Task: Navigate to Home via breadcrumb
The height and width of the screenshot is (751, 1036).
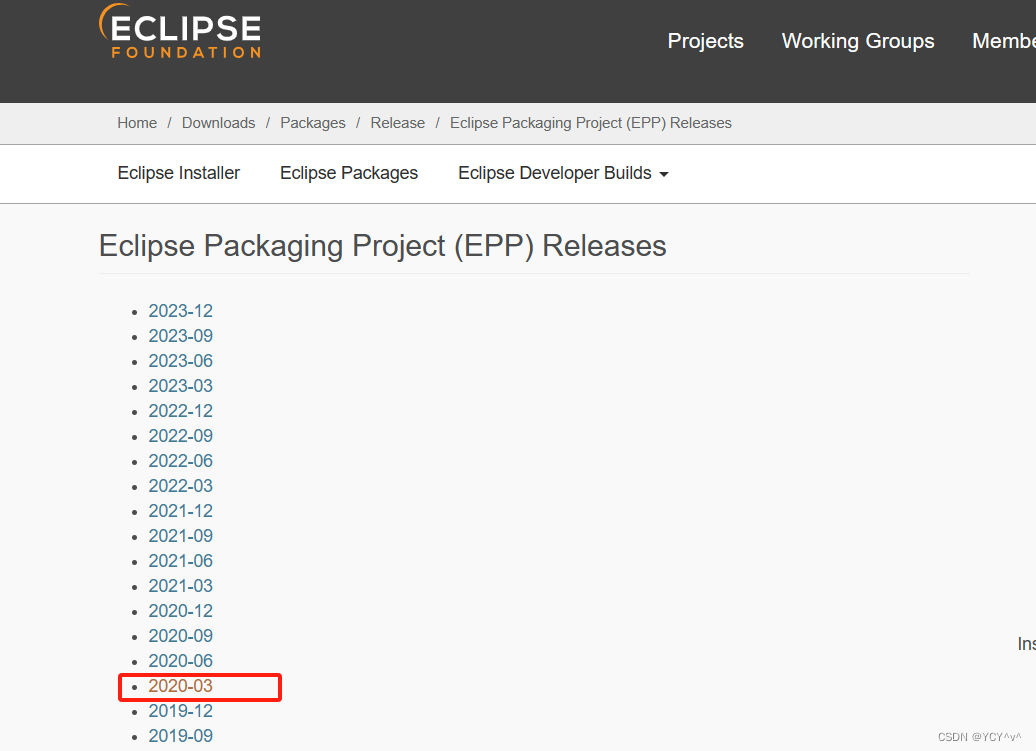Action: (137, 122)
